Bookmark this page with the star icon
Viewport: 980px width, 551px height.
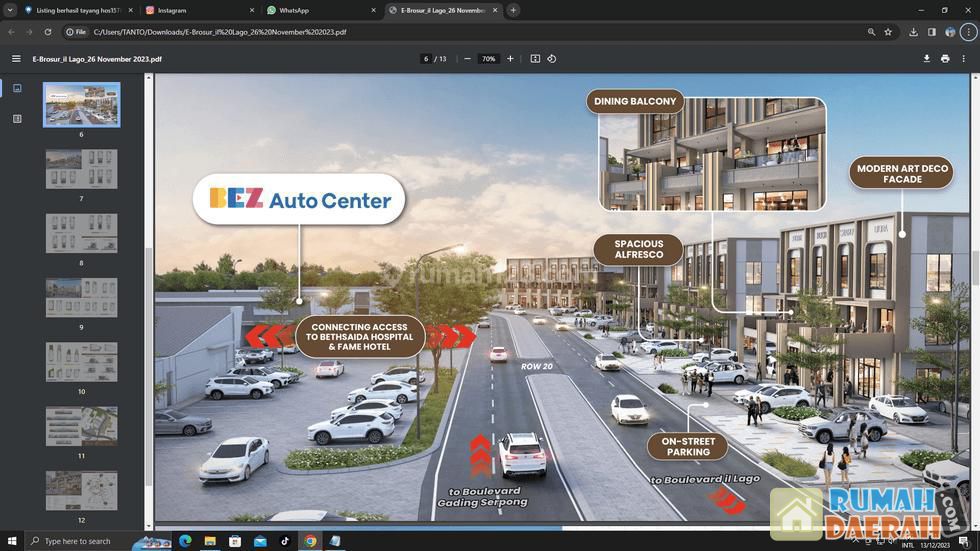click(888, 32)
